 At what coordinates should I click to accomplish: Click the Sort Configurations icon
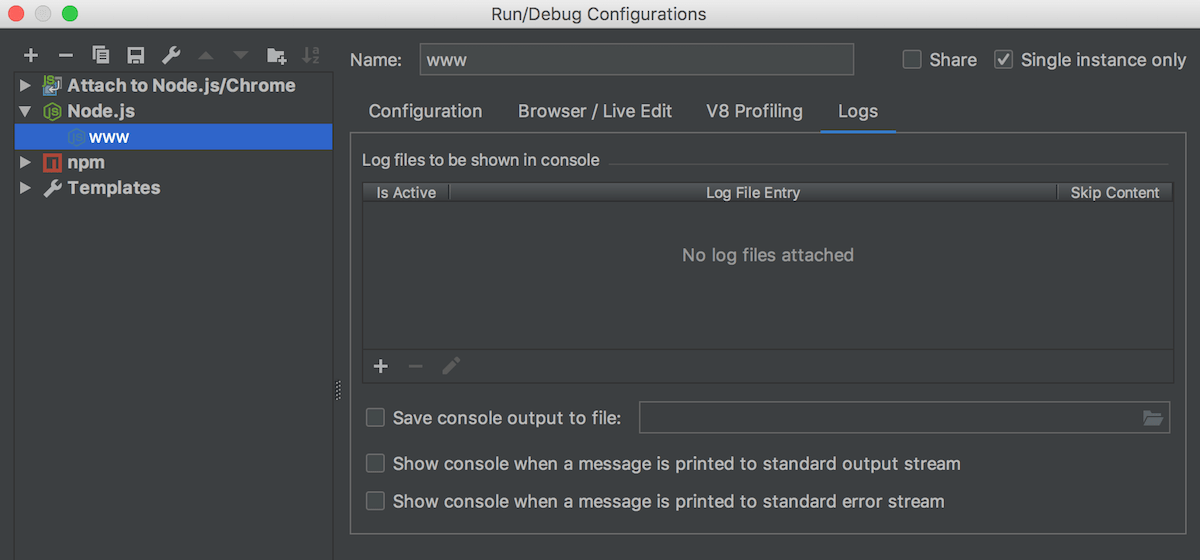point(311,55)
